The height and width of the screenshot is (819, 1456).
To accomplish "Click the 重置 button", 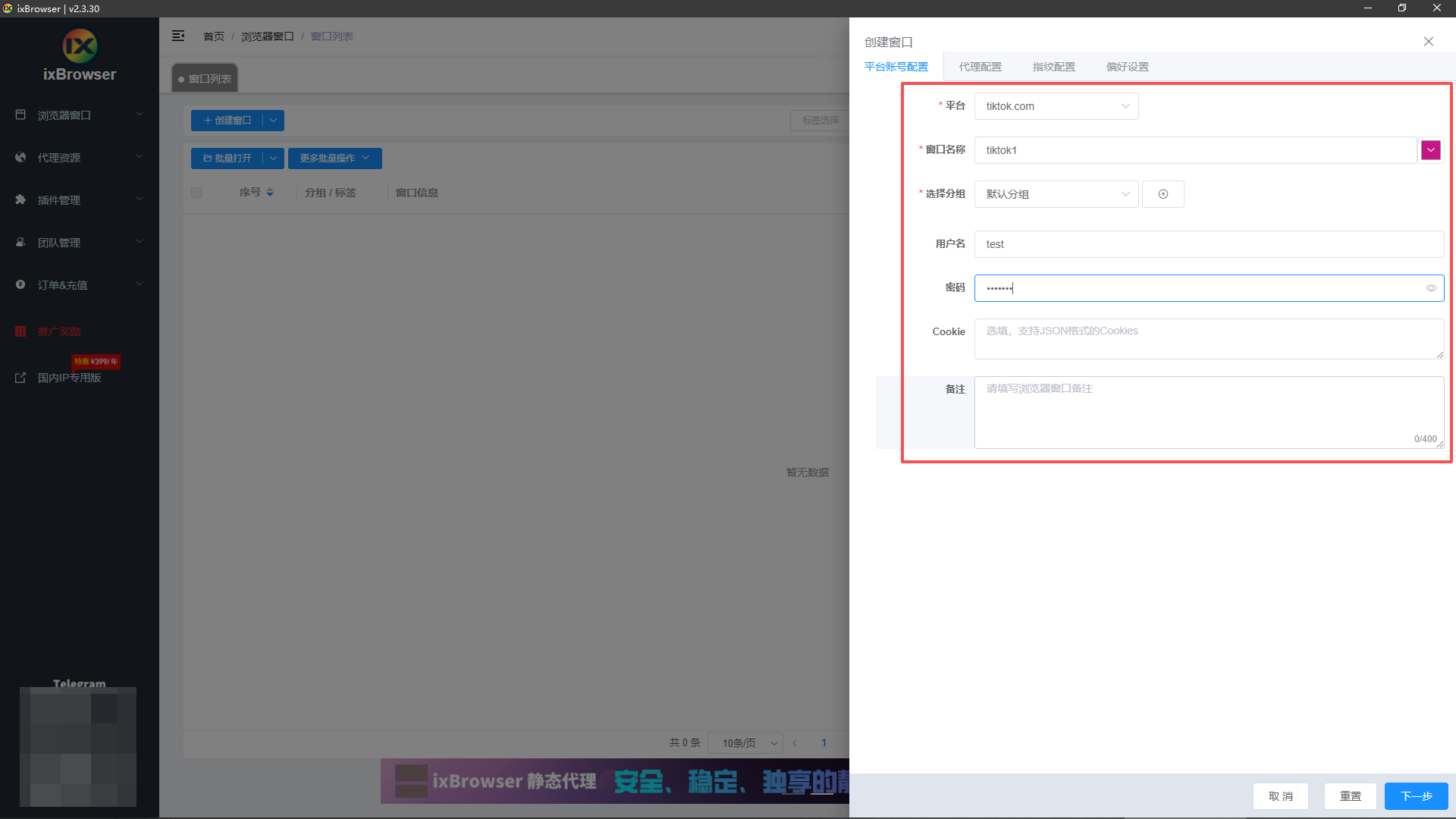I will [1350, 796].
